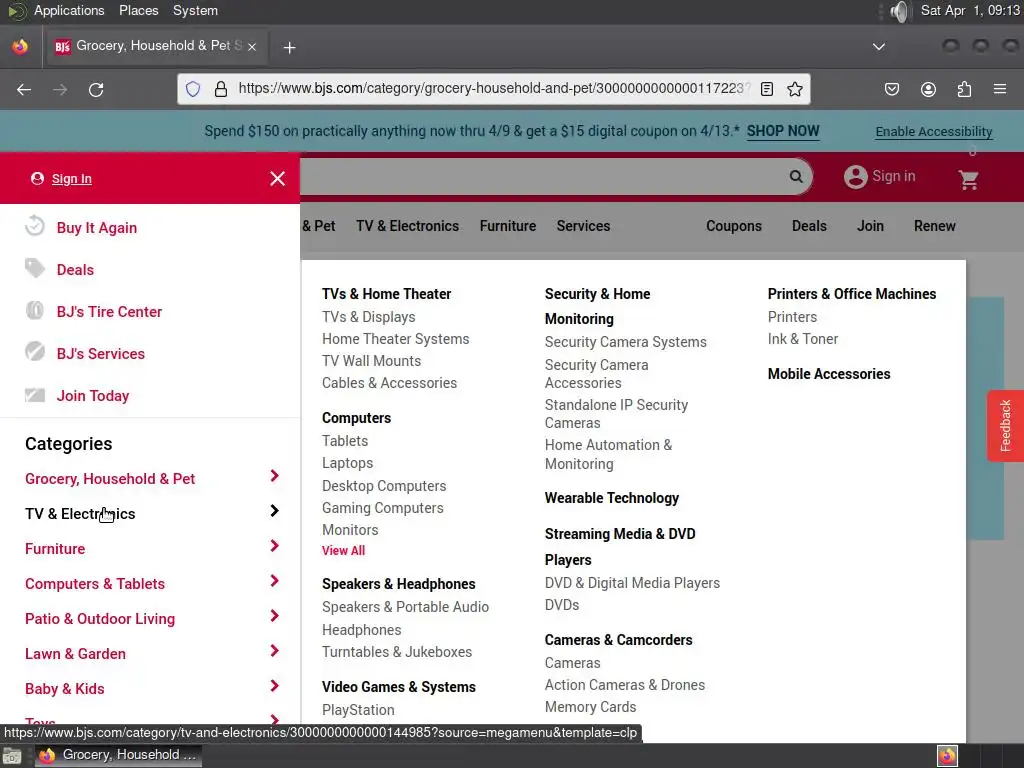1024x768 pixels.
Task: Open Turntables & Jukeboxes link
Action: 396,652
